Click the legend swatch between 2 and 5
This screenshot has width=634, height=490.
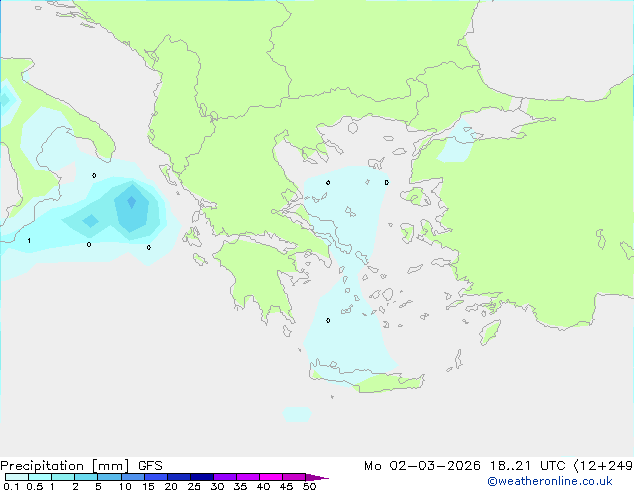click(x=86, y=477)
